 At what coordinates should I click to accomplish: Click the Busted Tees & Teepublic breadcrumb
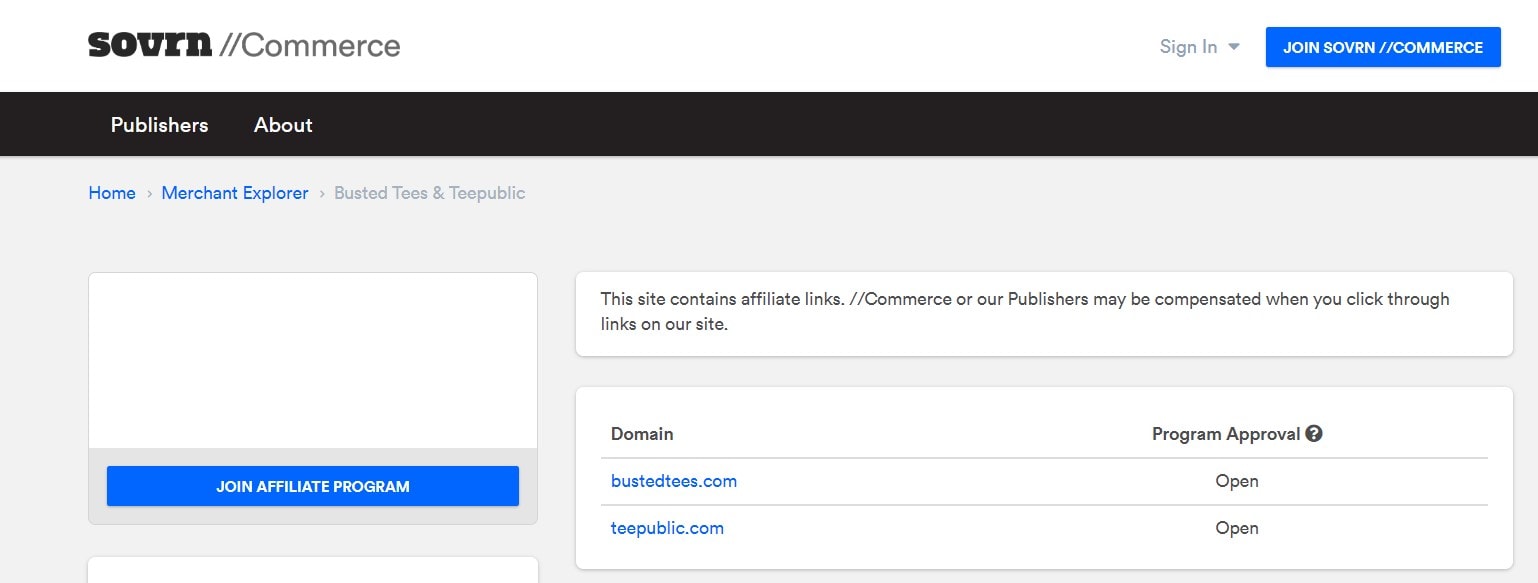coord(429,193)
